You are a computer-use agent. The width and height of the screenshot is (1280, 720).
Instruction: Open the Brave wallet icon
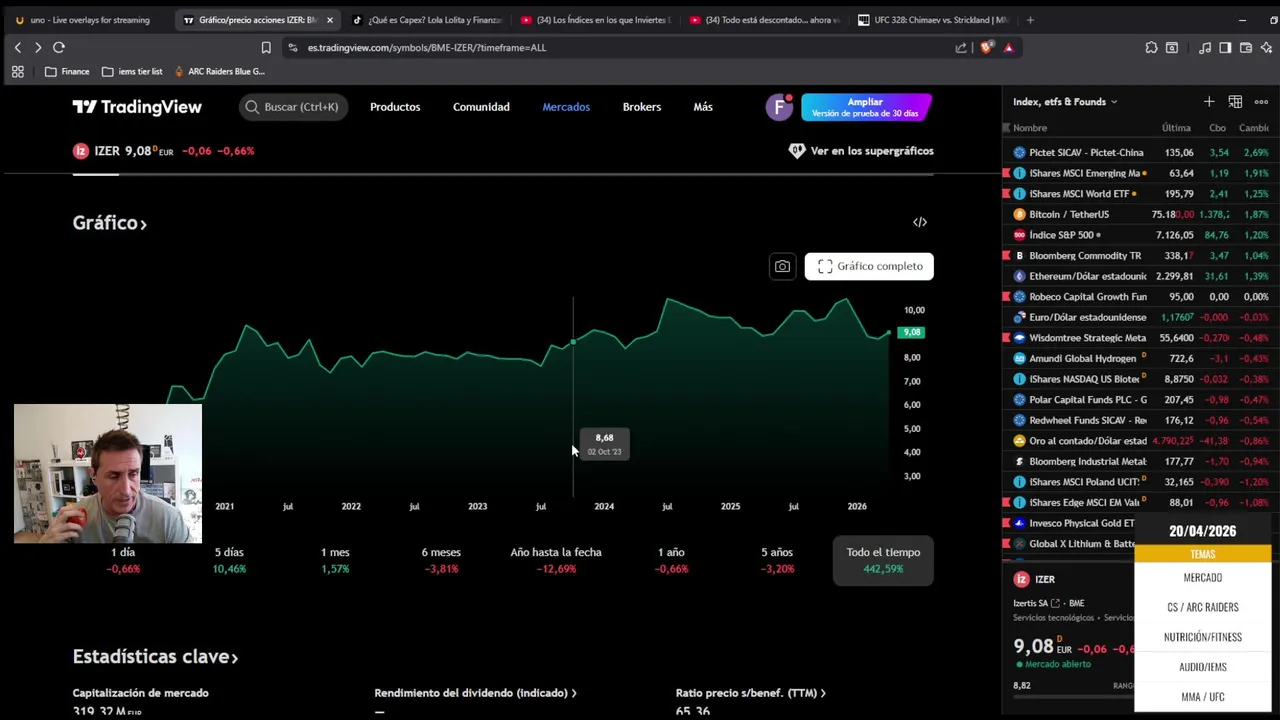point(1246,47)
